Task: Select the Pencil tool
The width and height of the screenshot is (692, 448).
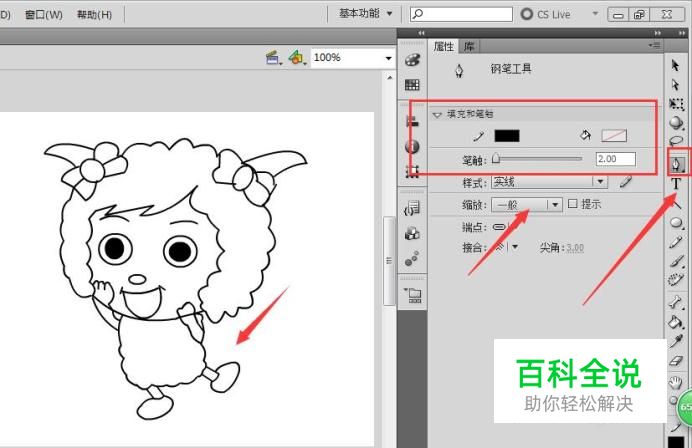Action: tap(676, 242)
